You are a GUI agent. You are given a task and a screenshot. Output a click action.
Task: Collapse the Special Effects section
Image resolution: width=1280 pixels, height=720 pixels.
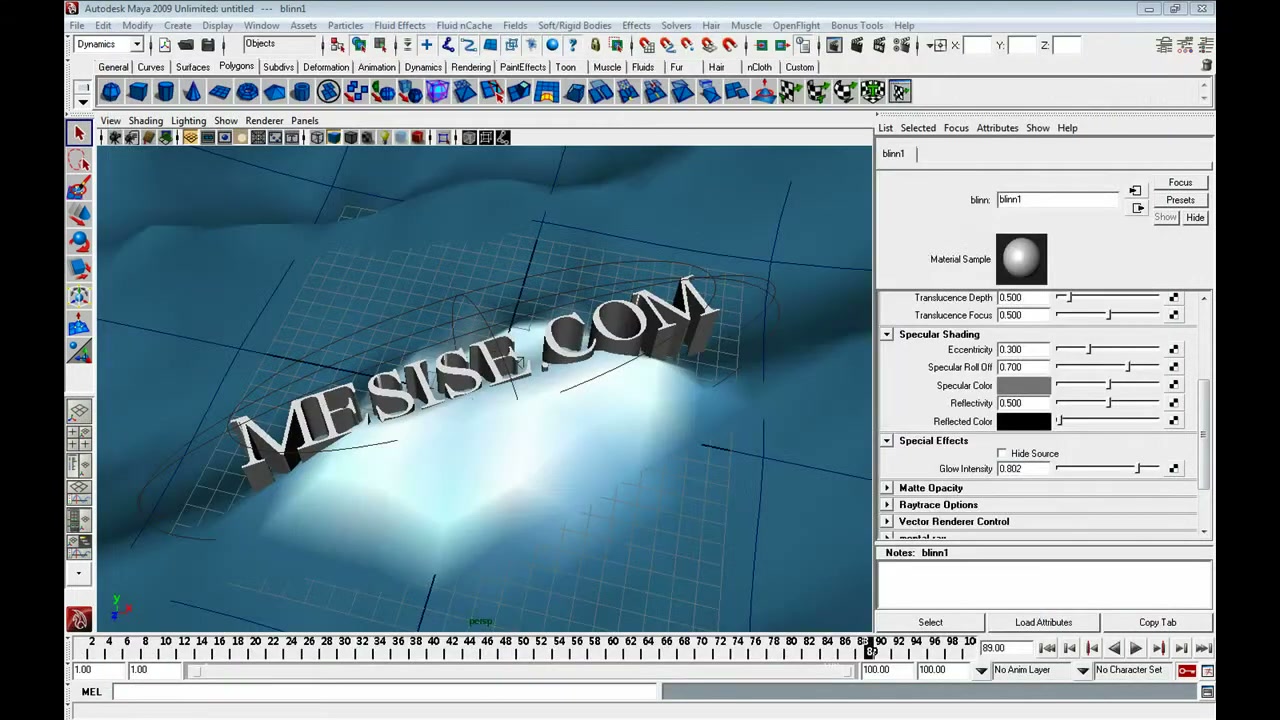[887, 441]
